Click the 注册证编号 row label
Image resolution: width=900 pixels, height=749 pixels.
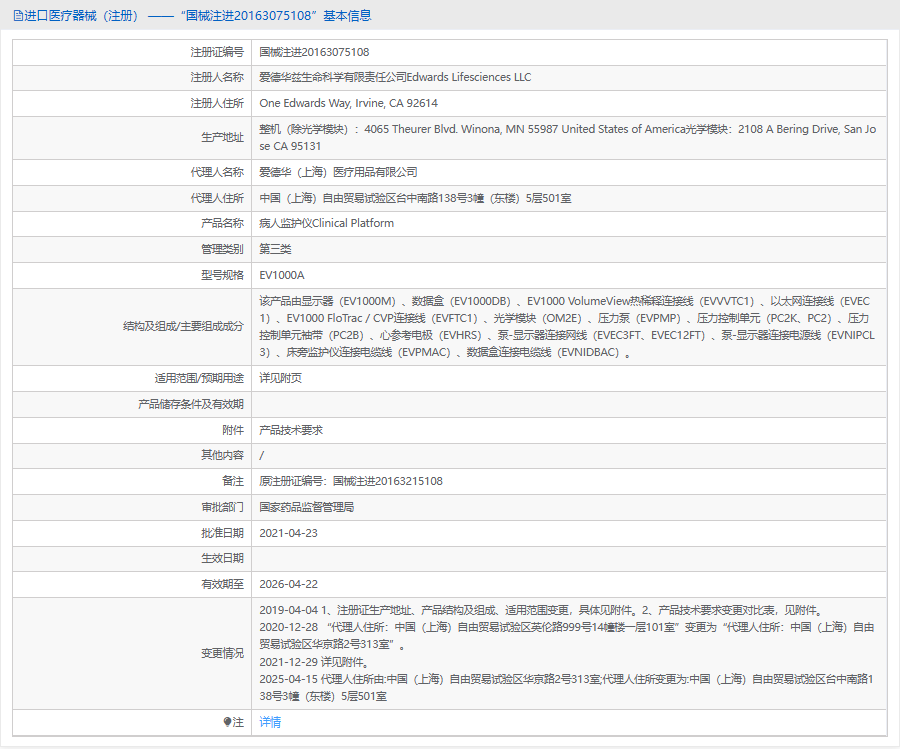click(x=217, y=52)
